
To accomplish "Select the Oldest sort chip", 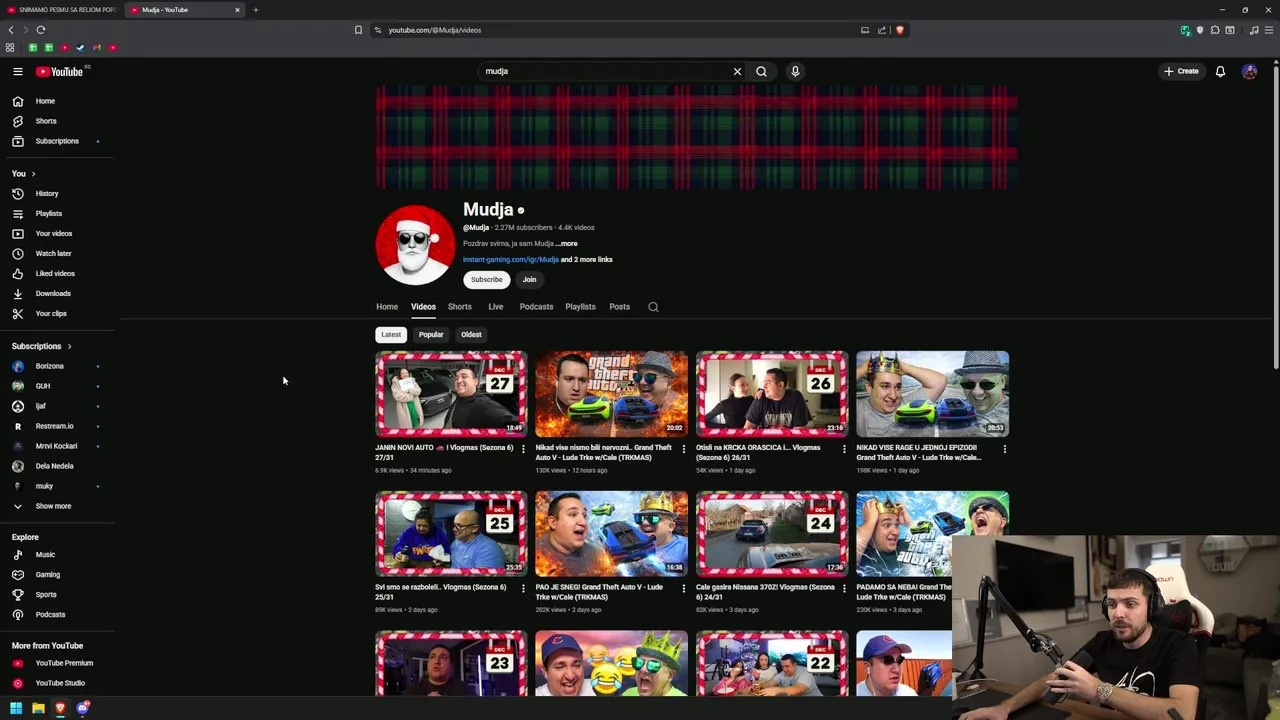I will click(x=471, y=335).
